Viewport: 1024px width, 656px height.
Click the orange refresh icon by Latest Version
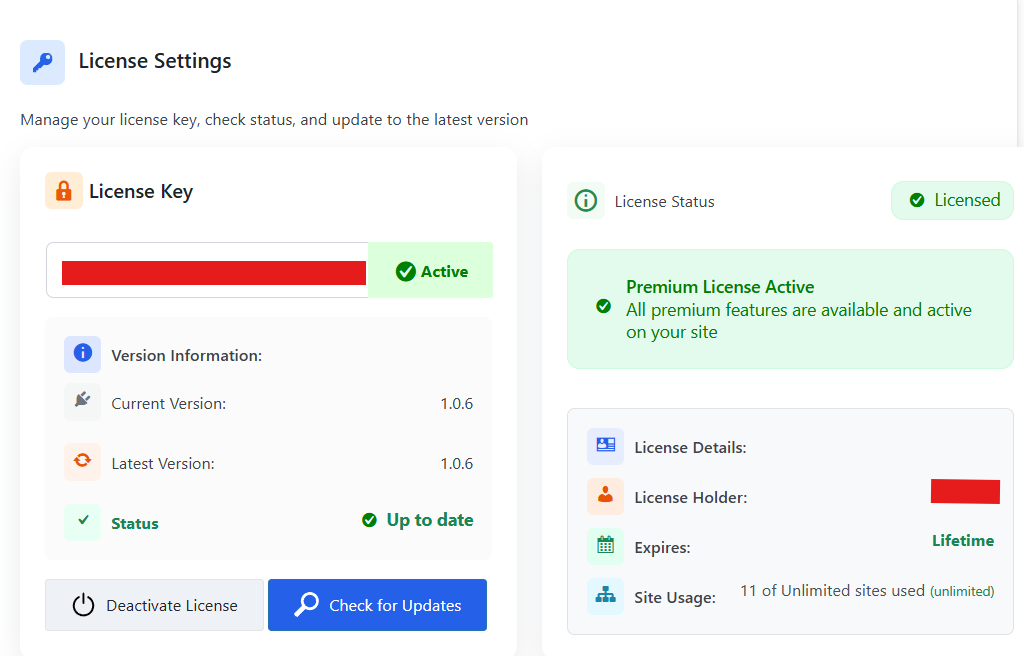point(82,462)
